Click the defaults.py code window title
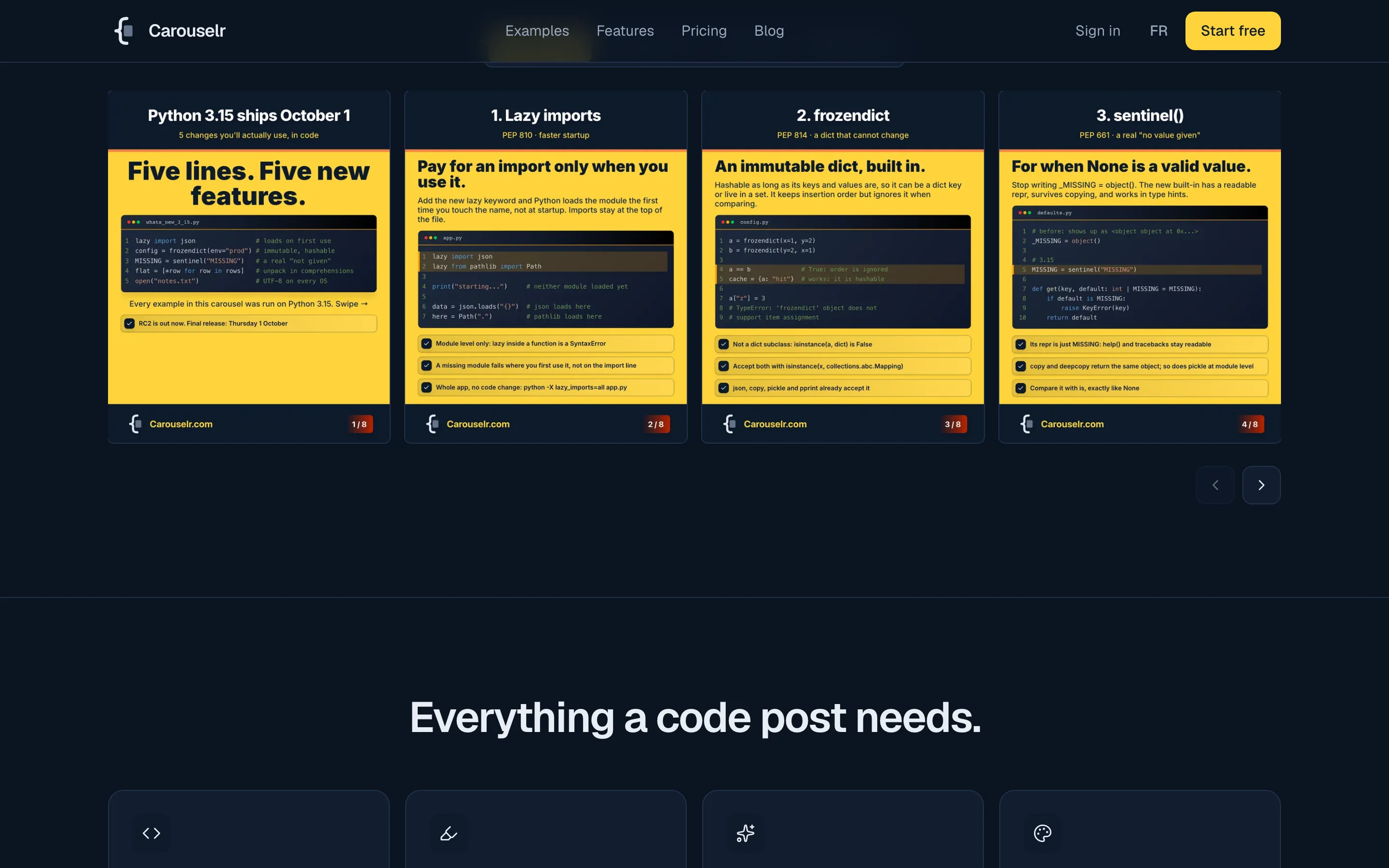This screenshot has width=1389, height=868. pos(1054,213)
